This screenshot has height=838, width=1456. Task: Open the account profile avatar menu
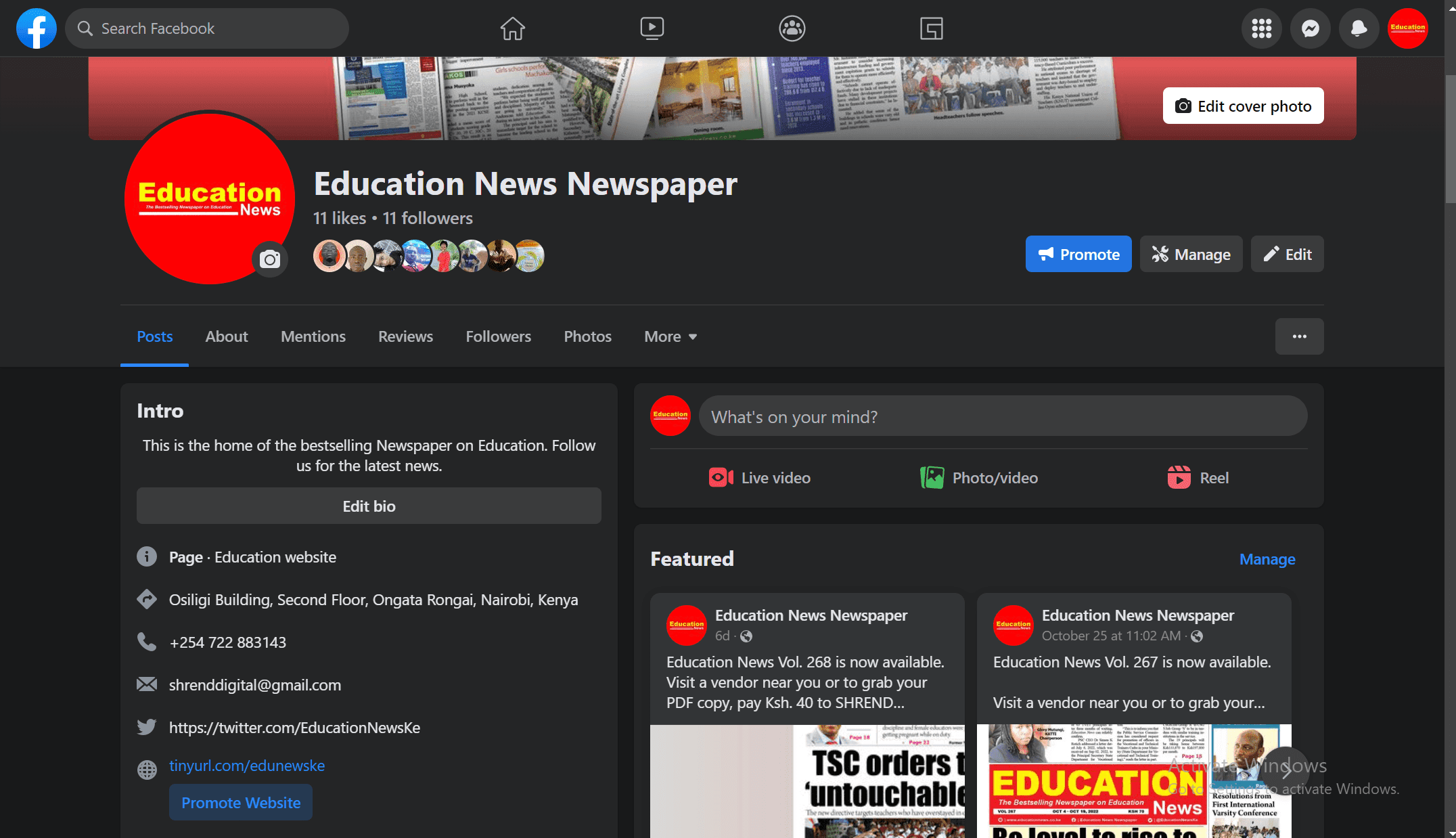pos(1408,28)
